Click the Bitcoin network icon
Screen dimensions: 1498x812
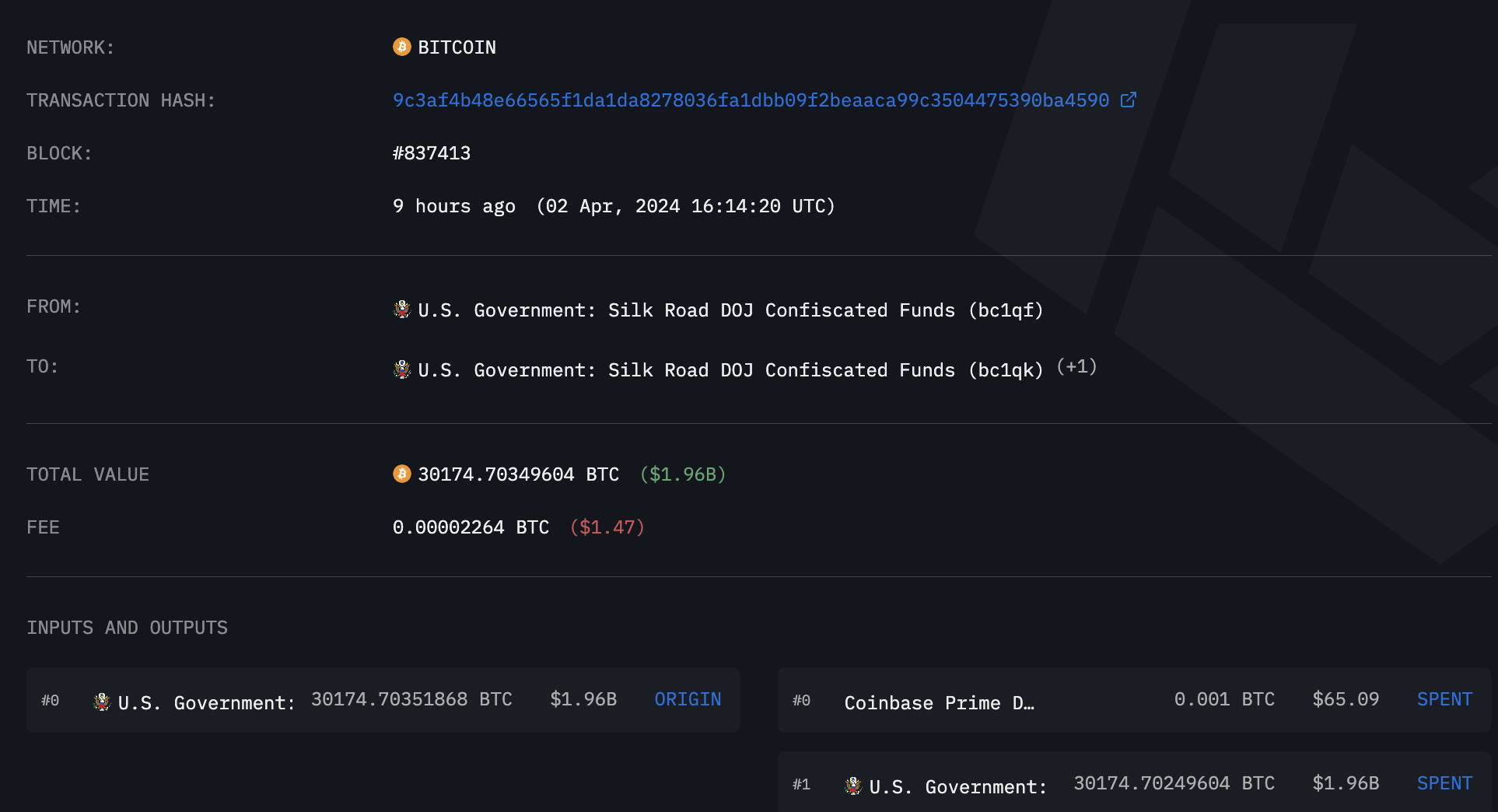pos(401,47)
